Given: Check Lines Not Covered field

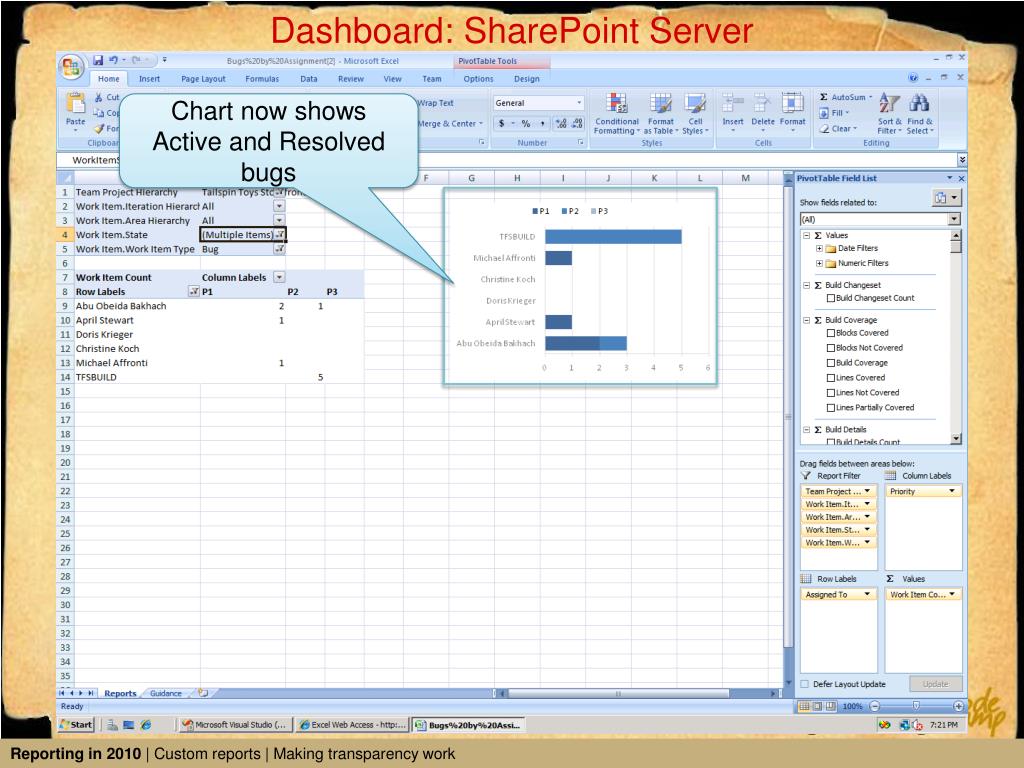Looking at the screenshot, I should click(831, 392).
